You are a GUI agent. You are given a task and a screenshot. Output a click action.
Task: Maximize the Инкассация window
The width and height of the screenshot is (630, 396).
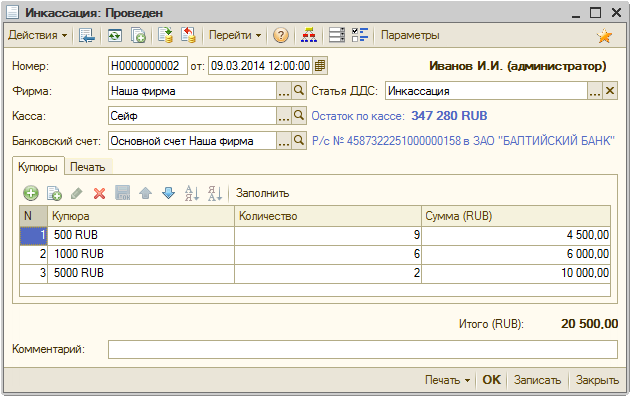[x=595, y=13]
